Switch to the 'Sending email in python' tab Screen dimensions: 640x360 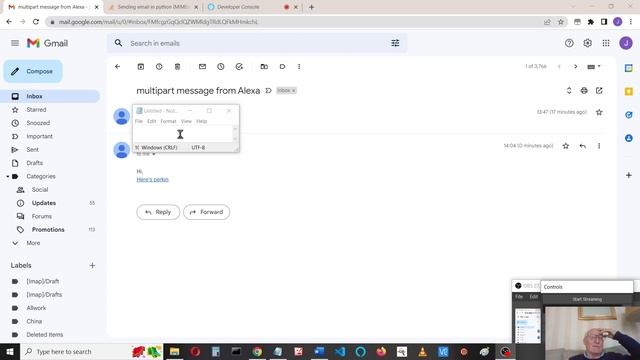[152, 7]
